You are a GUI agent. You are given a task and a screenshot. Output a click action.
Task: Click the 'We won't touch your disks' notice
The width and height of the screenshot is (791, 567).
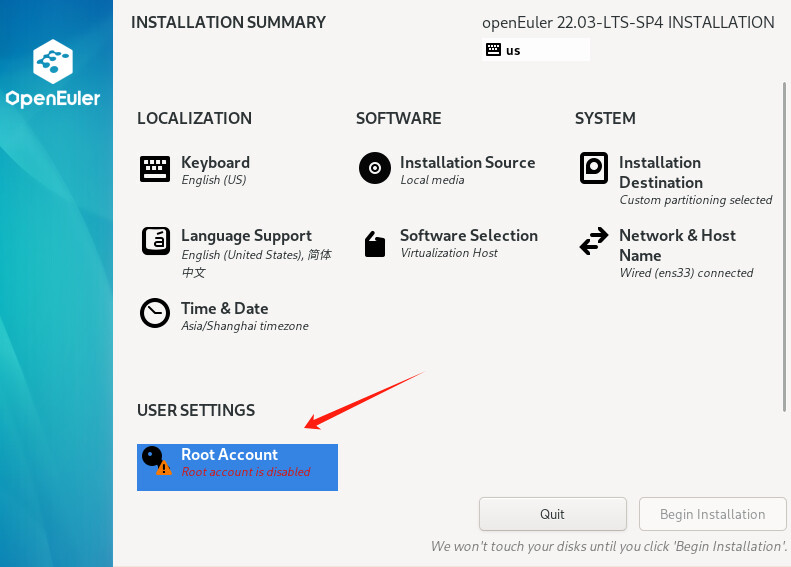click(608, 546)
